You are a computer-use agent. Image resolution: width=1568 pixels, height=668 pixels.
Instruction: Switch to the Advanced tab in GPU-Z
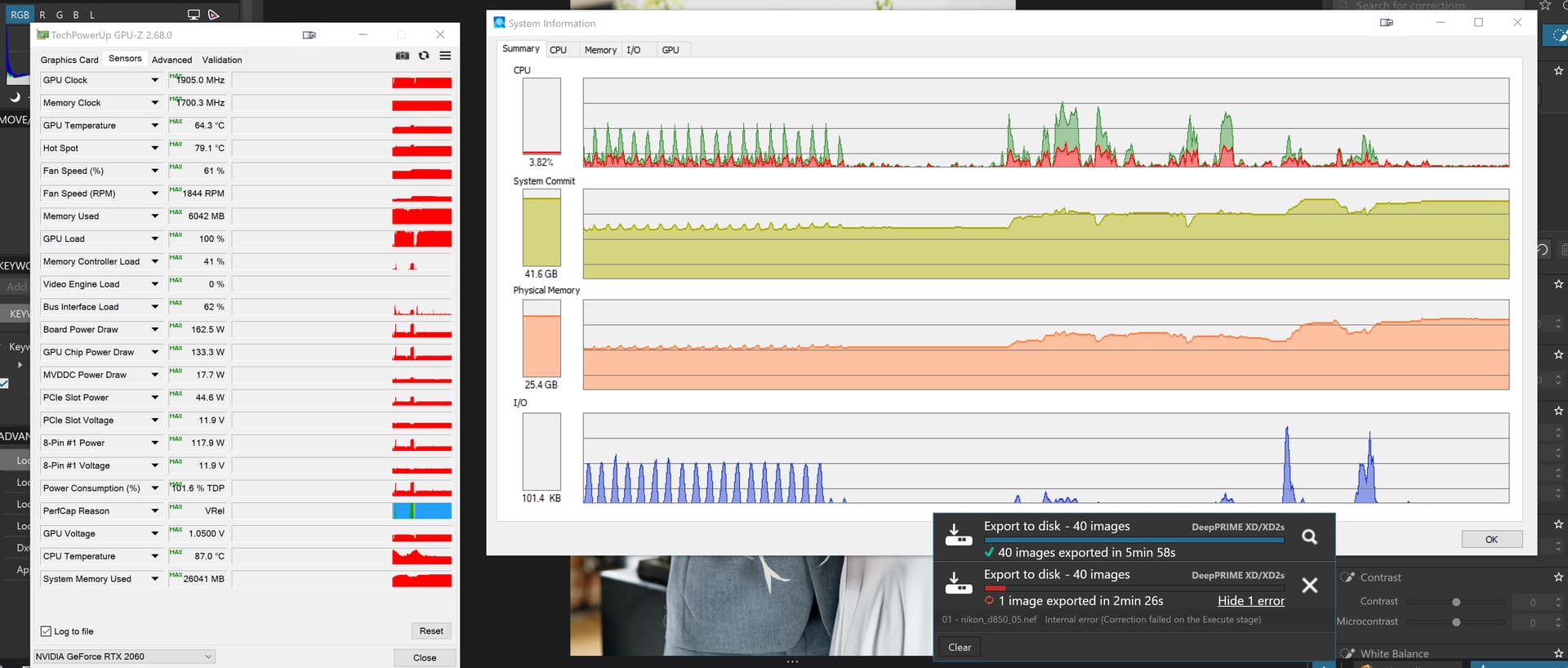coord(171,60)
